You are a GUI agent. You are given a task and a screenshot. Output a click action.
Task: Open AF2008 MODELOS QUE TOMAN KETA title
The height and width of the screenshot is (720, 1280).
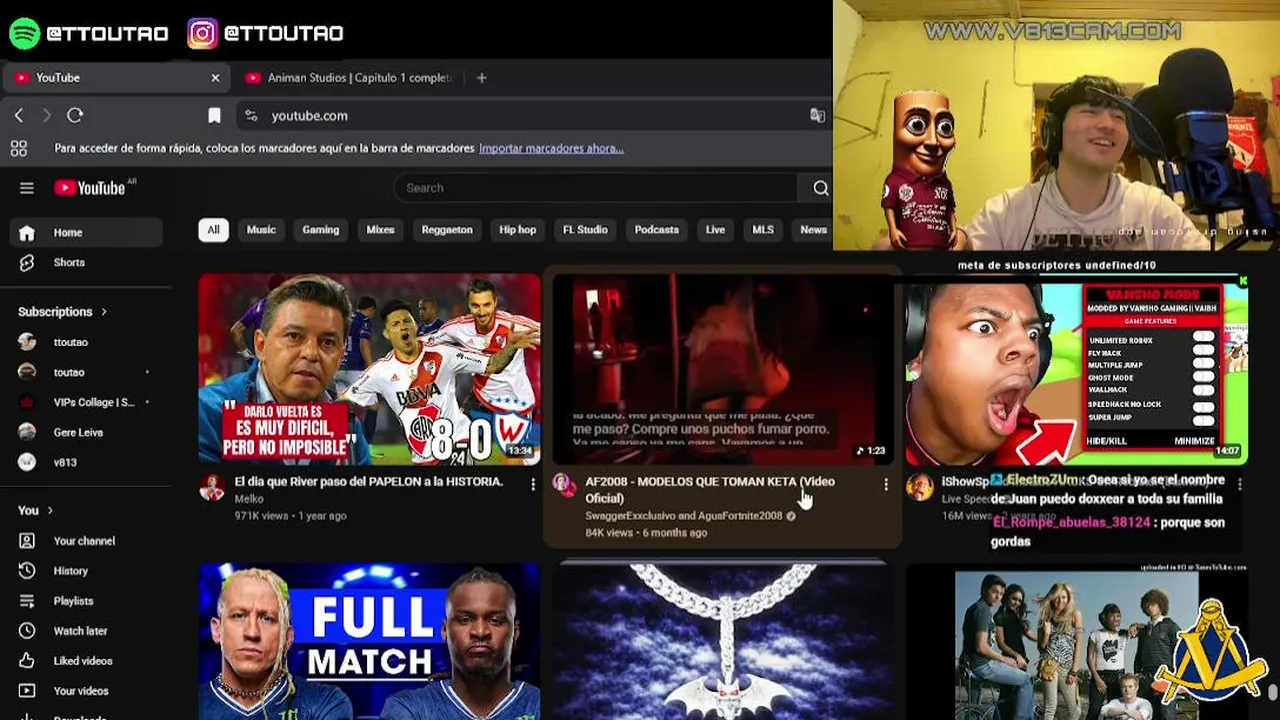[710, 490]
